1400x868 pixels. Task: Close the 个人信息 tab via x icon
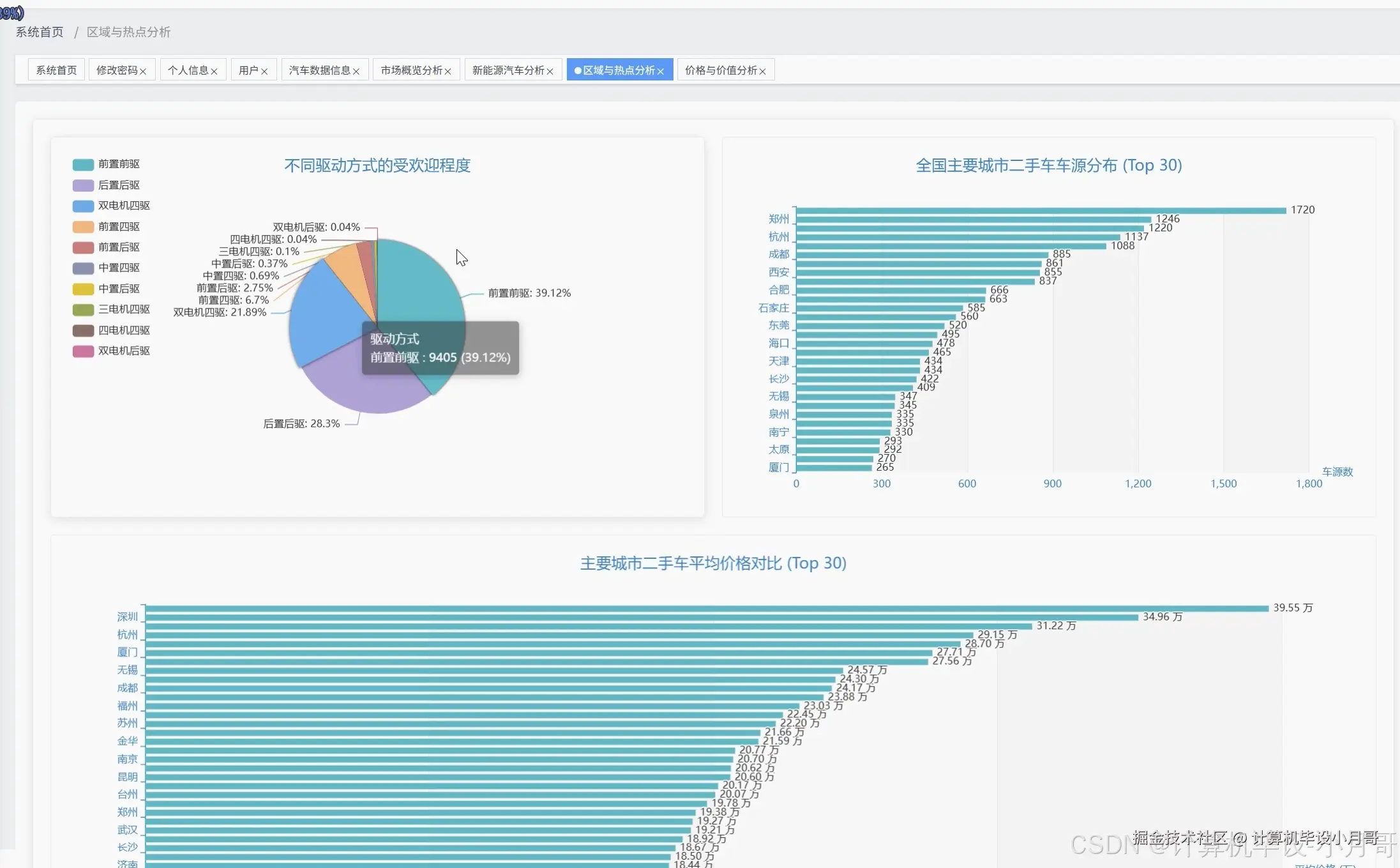click(214, 72)
